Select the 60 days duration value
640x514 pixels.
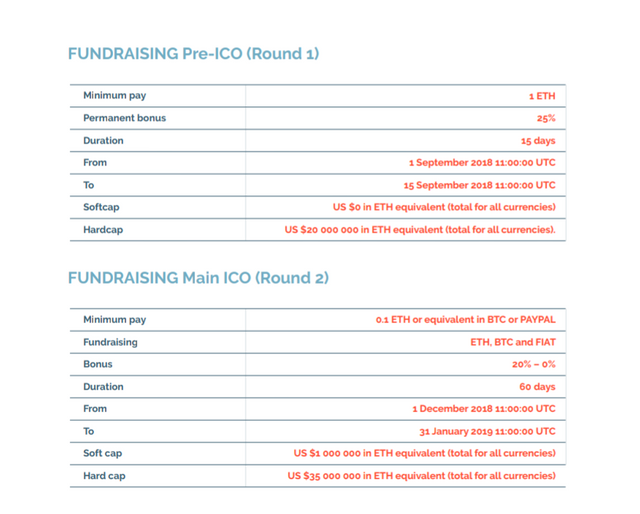537,387
